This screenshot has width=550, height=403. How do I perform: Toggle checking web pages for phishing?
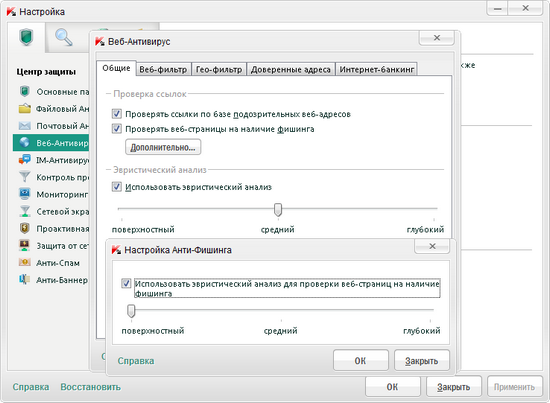(116, 129)
